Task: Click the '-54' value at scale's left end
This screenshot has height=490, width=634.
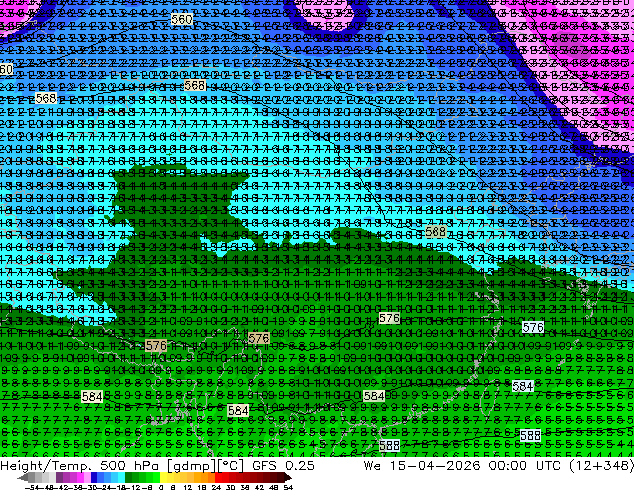Action: 32,487
